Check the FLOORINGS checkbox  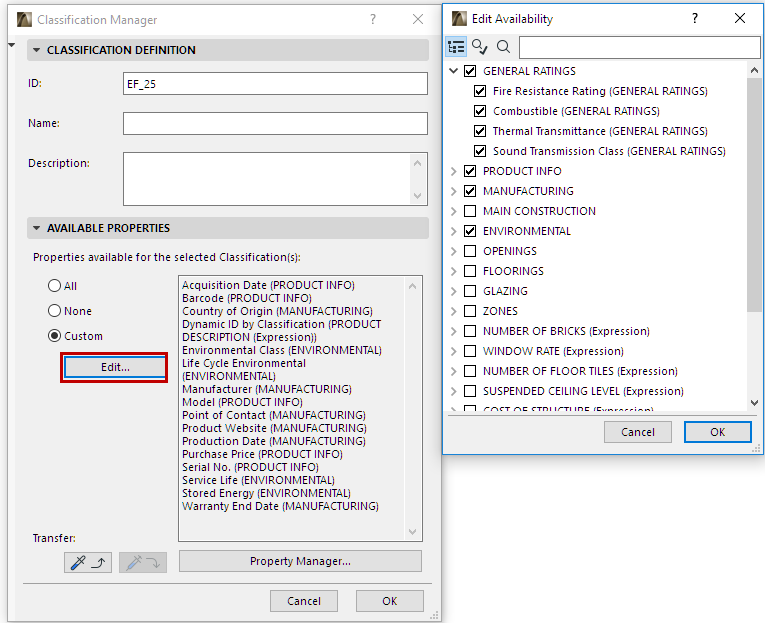coord(470,271)
